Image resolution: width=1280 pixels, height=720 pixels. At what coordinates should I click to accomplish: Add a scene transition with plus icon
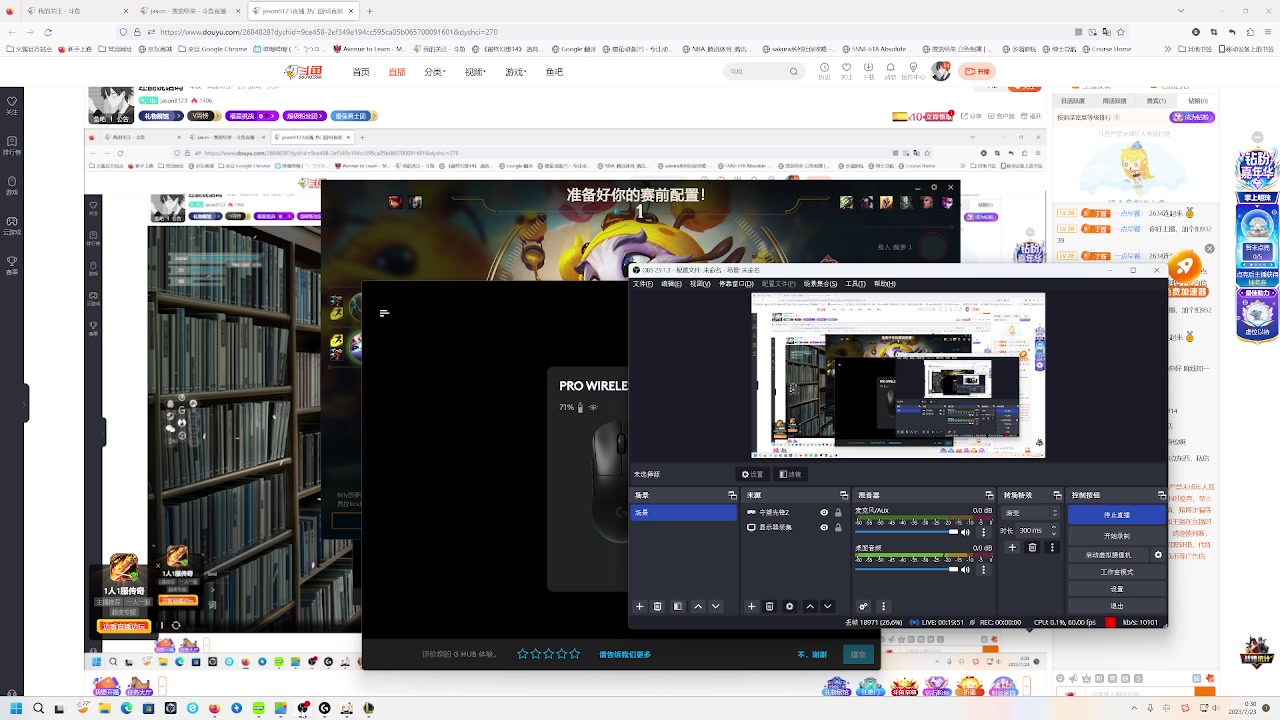click(1012, 547)
